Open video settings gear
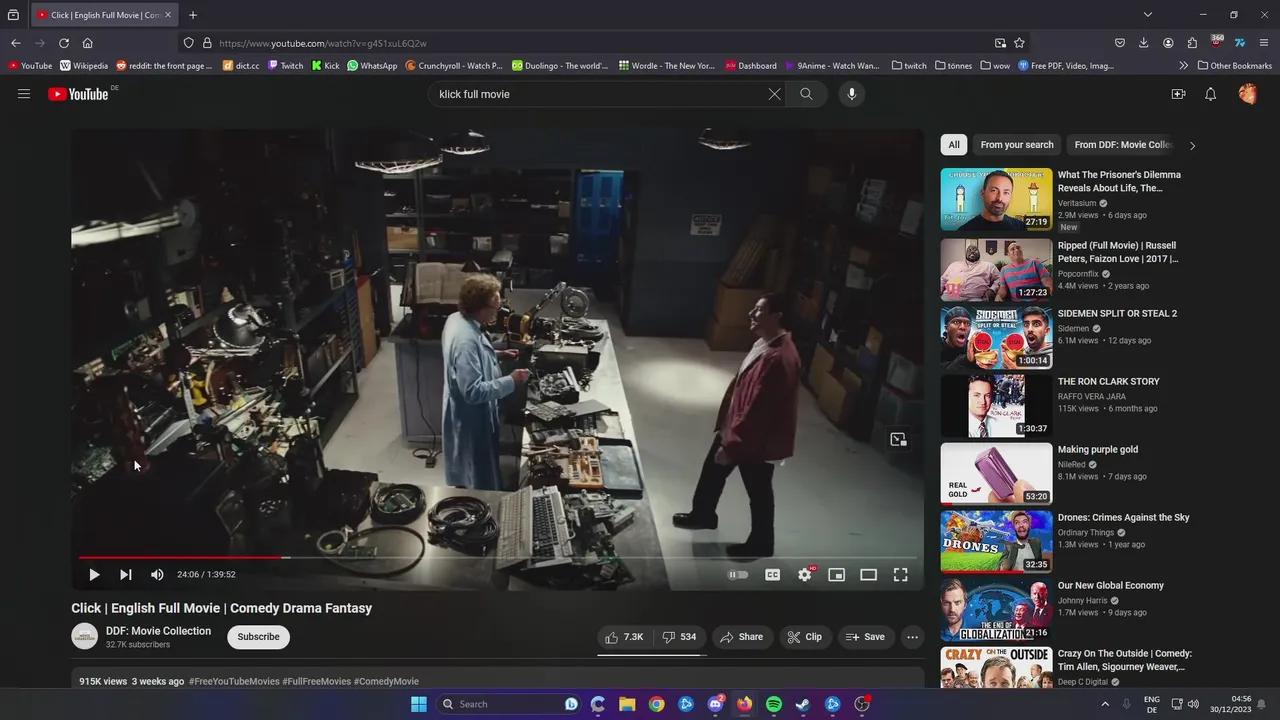The width and height of the screenshot is (1280, 720). click(x=805, y=575)
